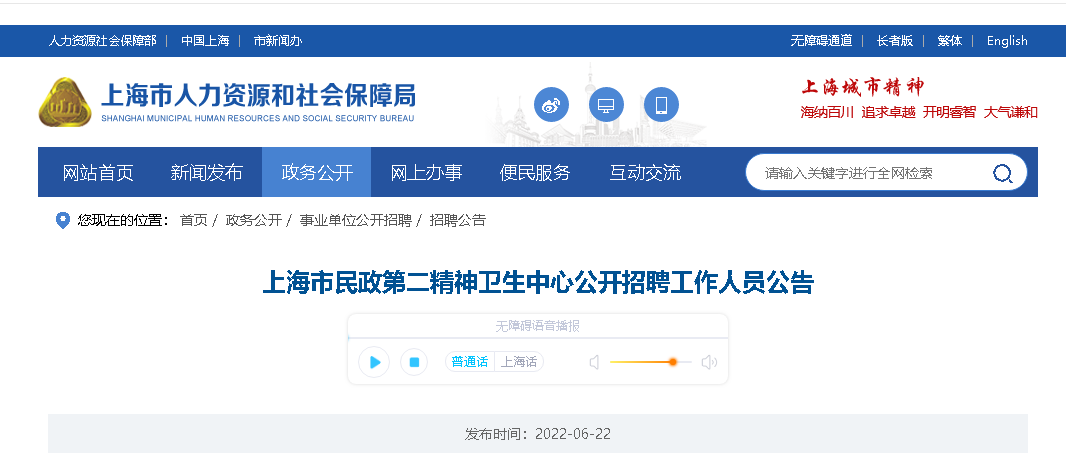Image resolution: width=1066 pixels, height=460 pixels.
Task: Switch to 繁体 version
Action: tap(950, 41)
